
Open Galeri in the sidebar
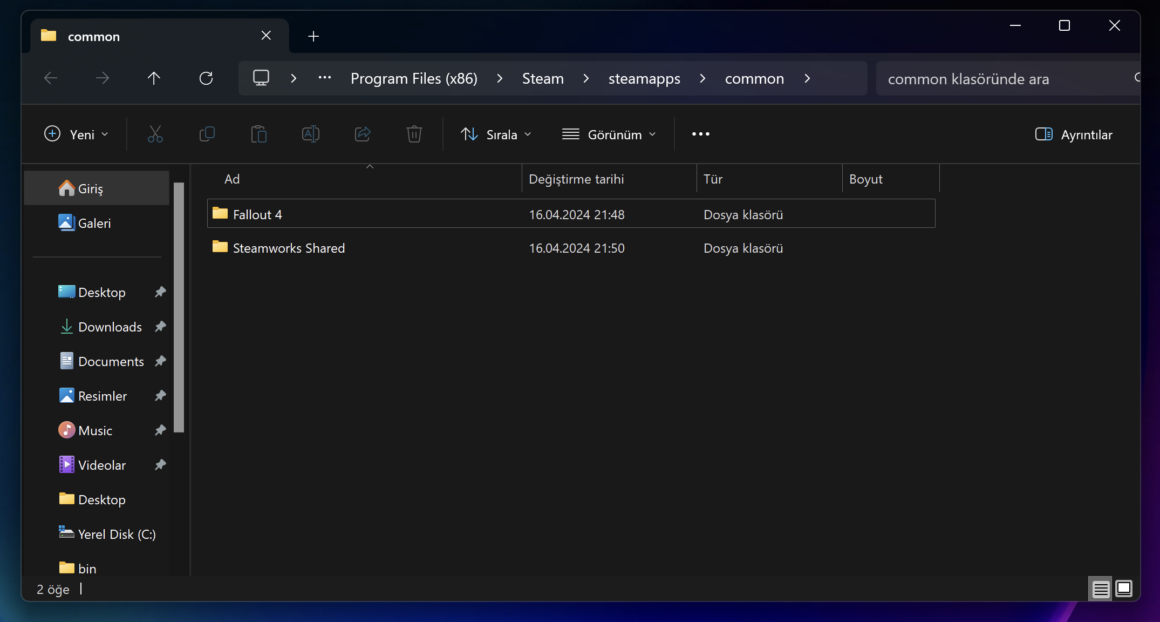click(x=97, y=223)
